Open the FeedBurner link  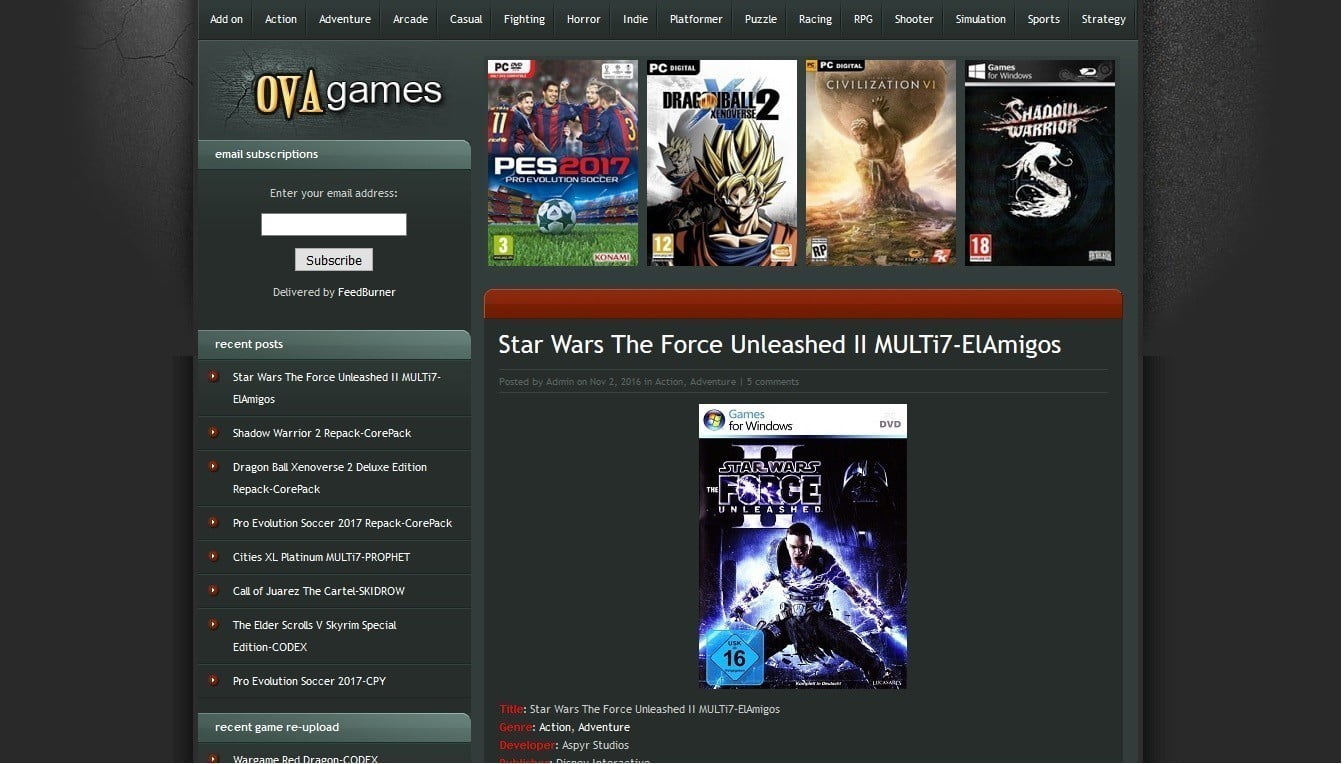[367, 292]
